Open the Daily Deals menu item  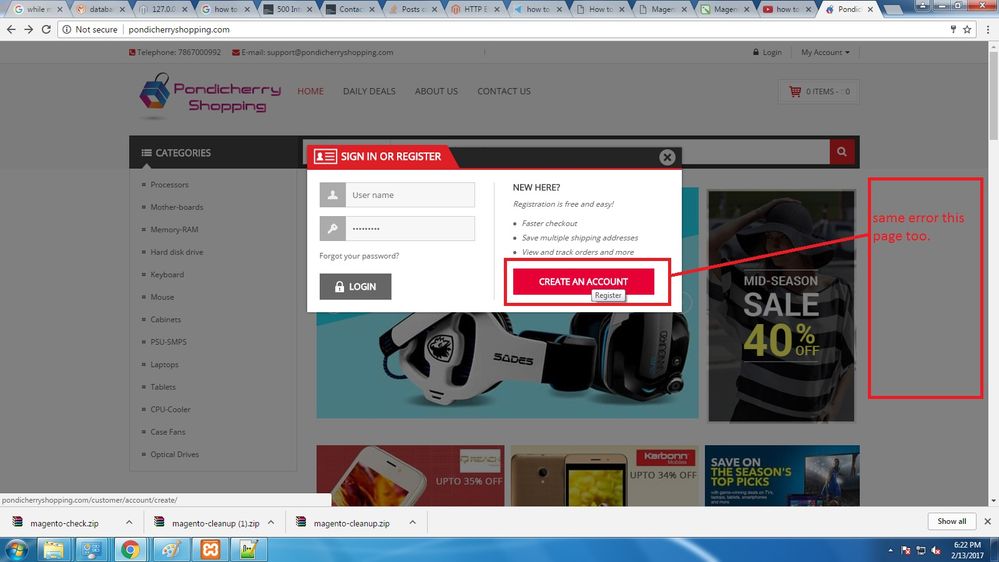click(x=369, y=91)
